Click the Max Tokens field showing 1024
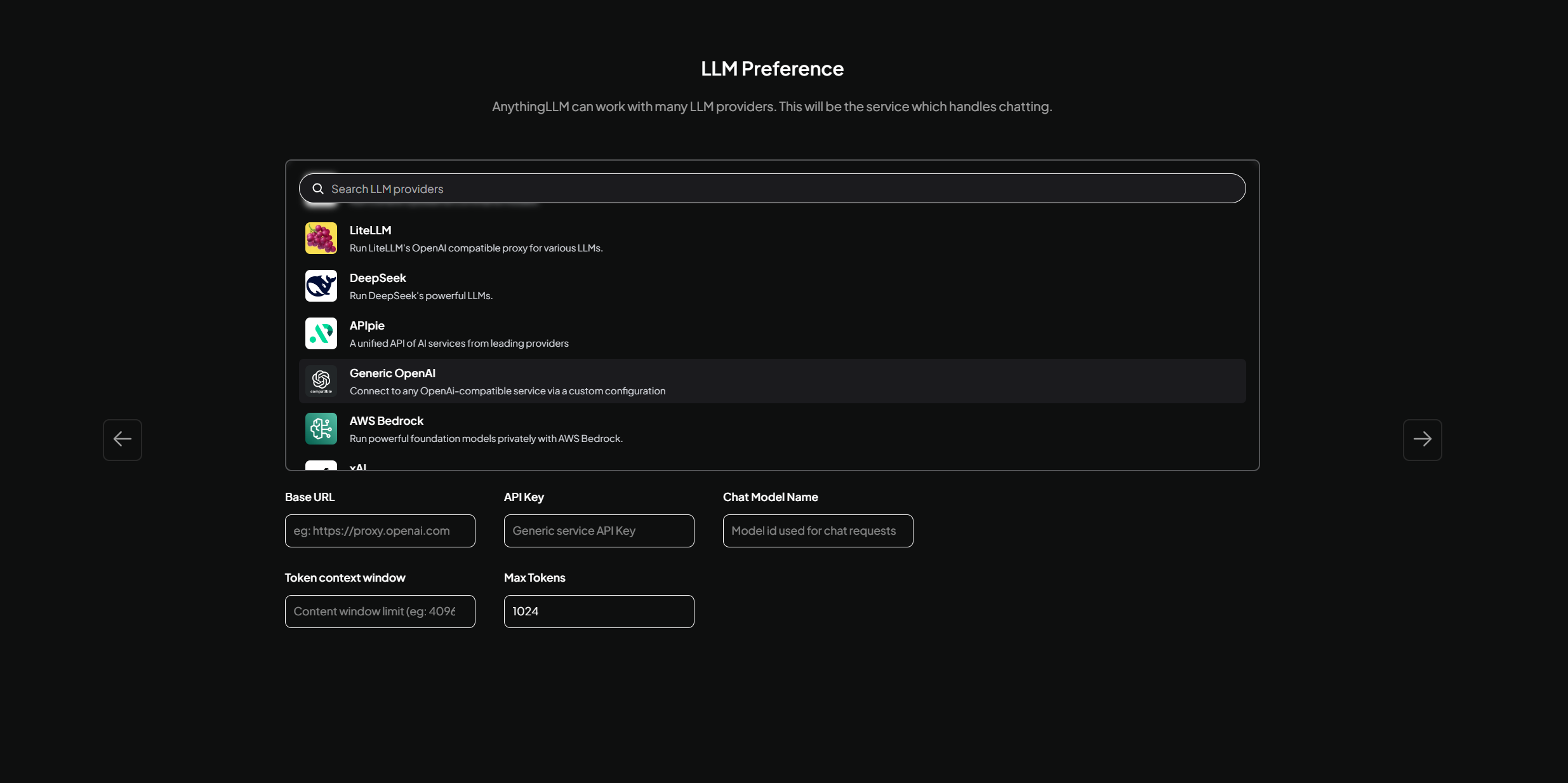Screen dimensions: 1568x783 (x=599, y=612)
